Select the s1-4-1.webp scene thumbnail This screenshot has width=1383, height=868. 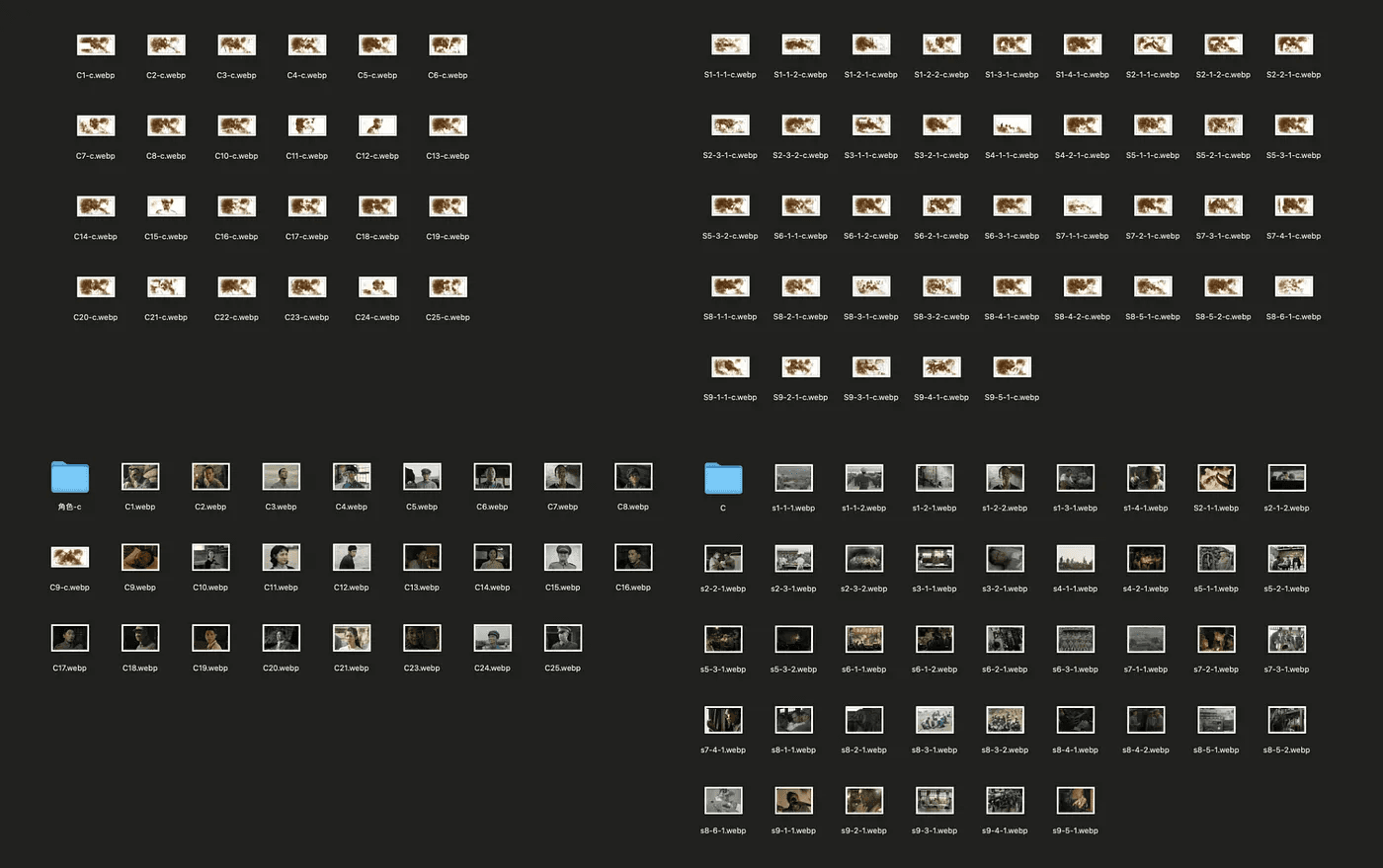1146,478
